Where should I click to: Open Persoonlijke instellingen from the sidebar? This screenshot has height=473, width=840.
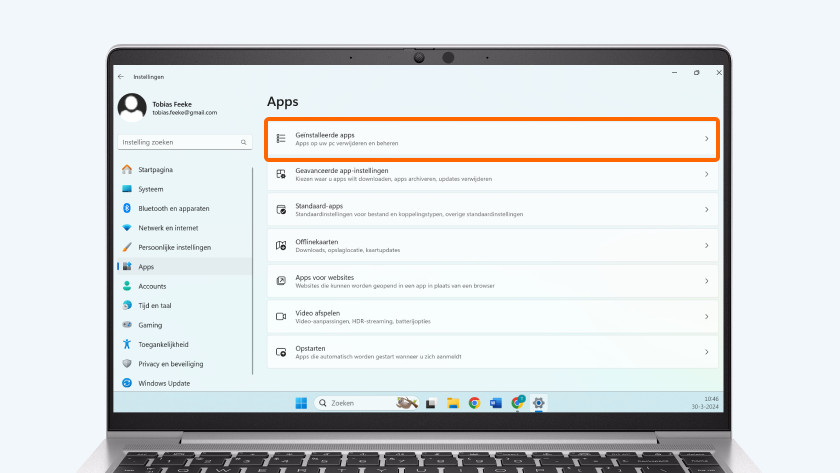pyautogui.click(x=174, y=247)
